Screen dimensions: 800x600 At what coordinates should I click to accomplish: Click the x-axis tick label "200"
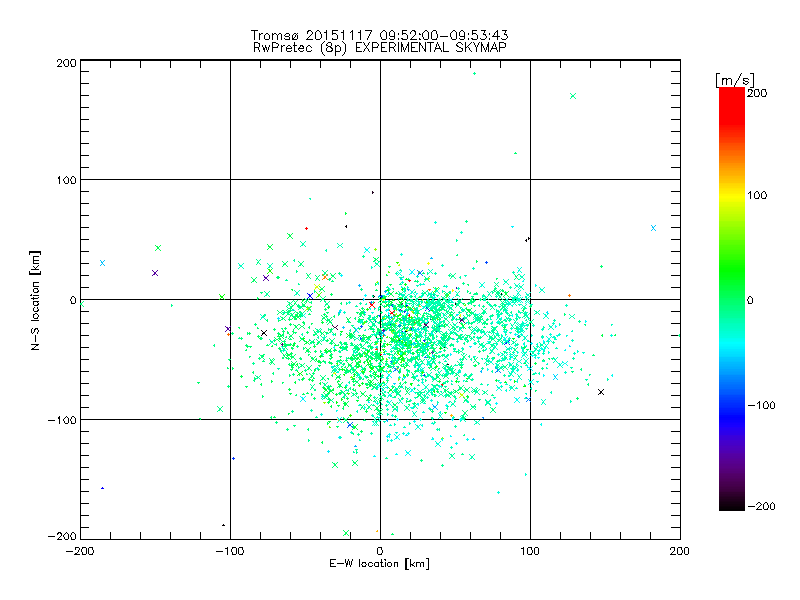680,551
